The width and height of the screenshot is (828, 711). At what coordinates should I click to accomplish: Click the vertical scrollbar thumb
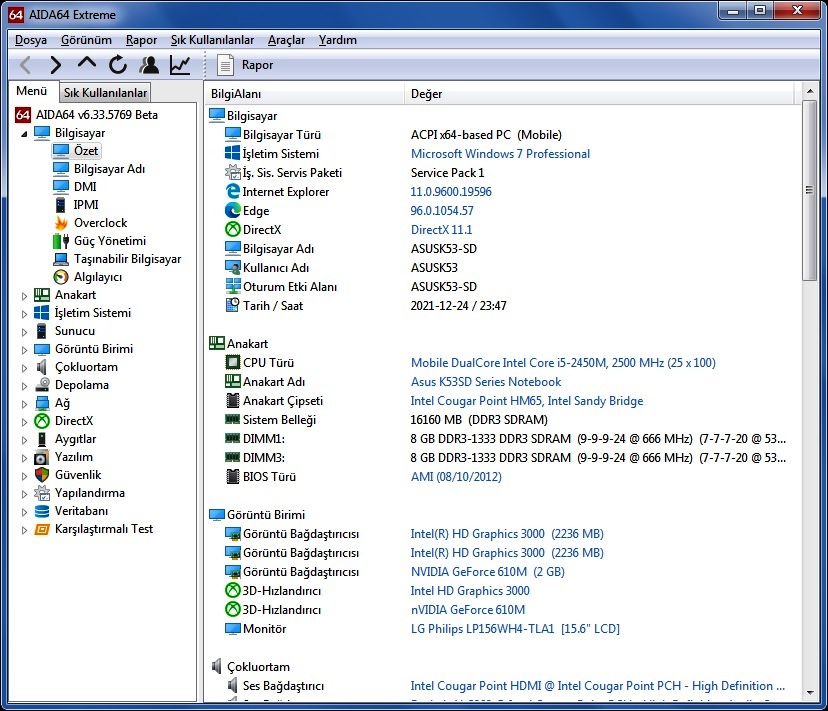click(x=810, y=191)
